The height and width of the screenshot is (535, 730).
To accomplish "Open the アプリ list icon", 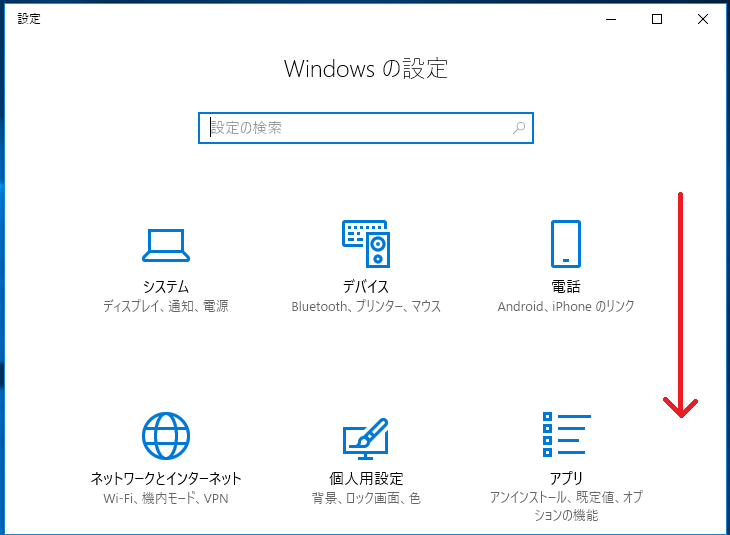I will point(567,434).
